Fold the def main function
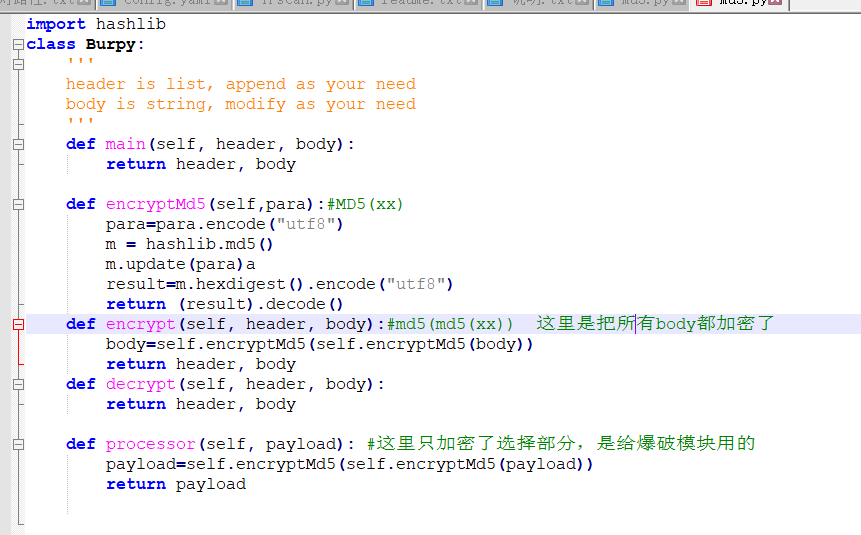861x535 pixels. pos(18,145)
